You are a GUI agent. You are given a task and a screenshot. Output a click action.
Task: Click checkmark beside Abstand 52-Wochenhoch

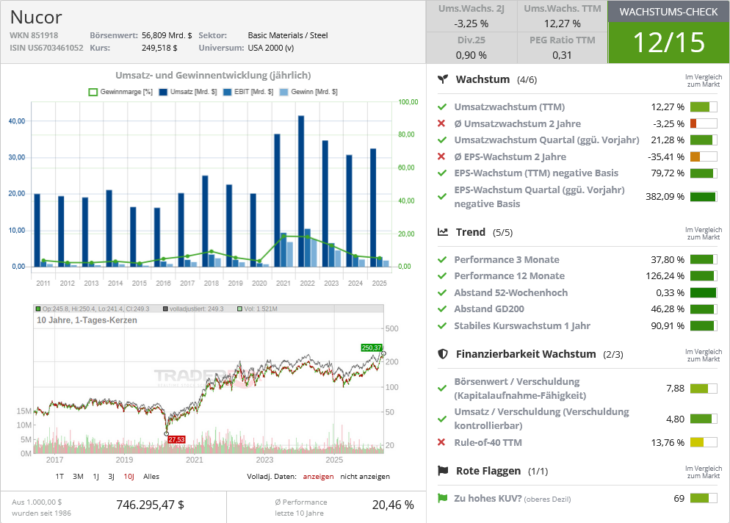pyautogui.click(x=442, y=293)
